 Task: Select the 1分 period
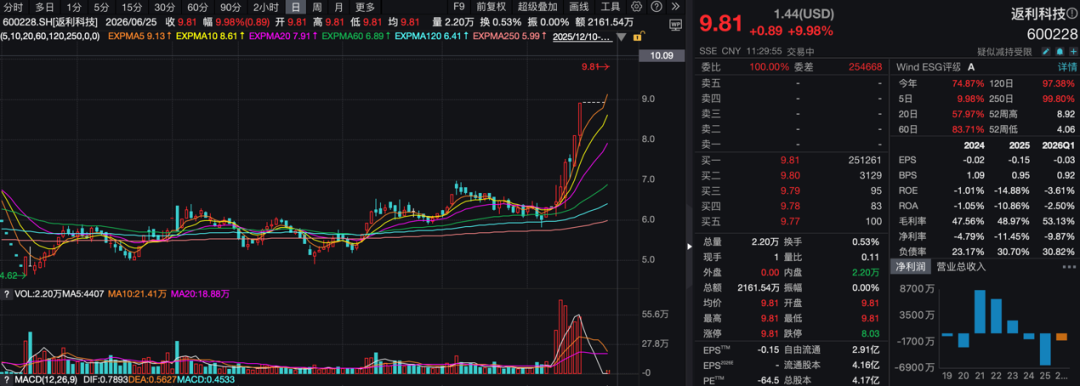(74, 7)
